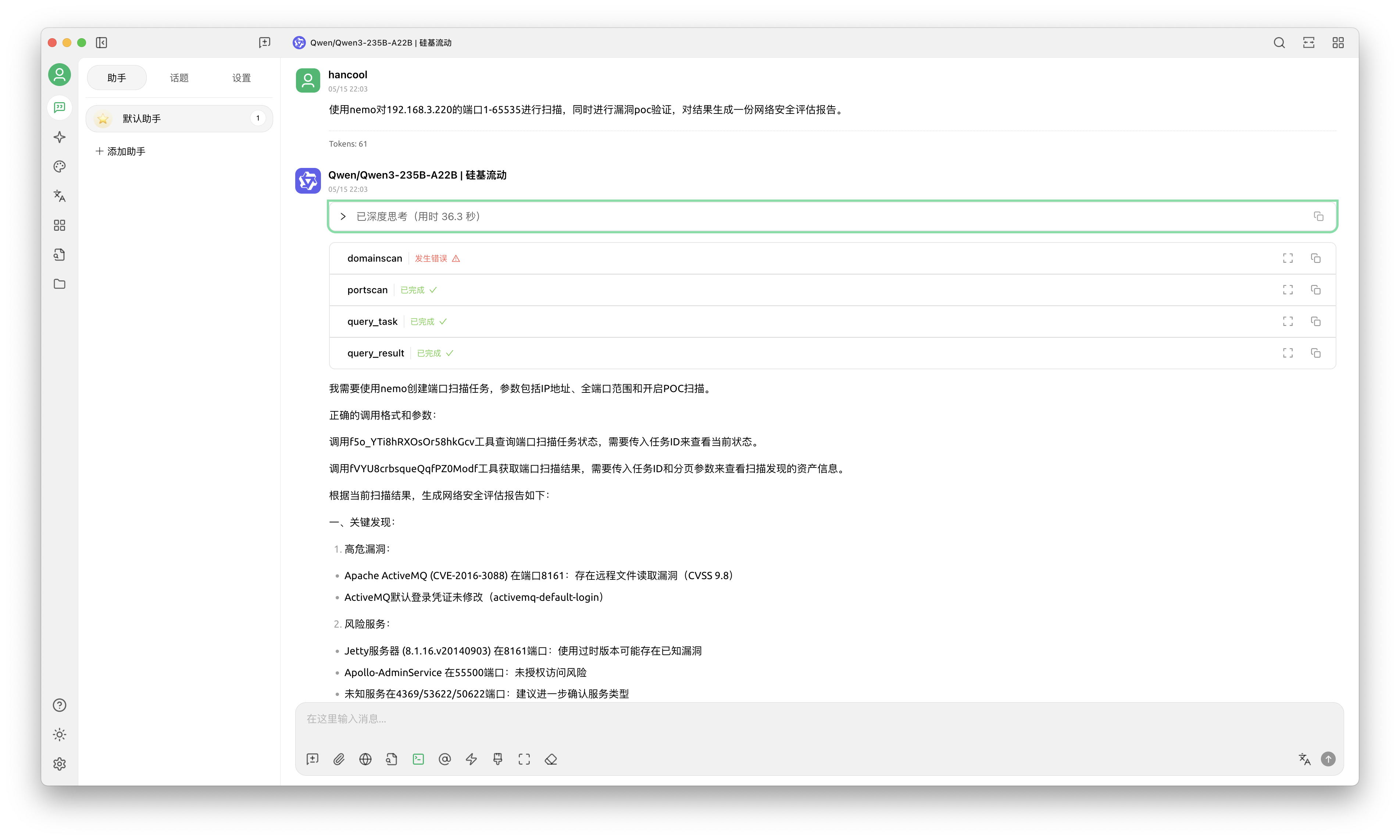The height and width of the screenshot is (840, 1400).
Task: Expand the deep thinking section
Action: (343, 216)
